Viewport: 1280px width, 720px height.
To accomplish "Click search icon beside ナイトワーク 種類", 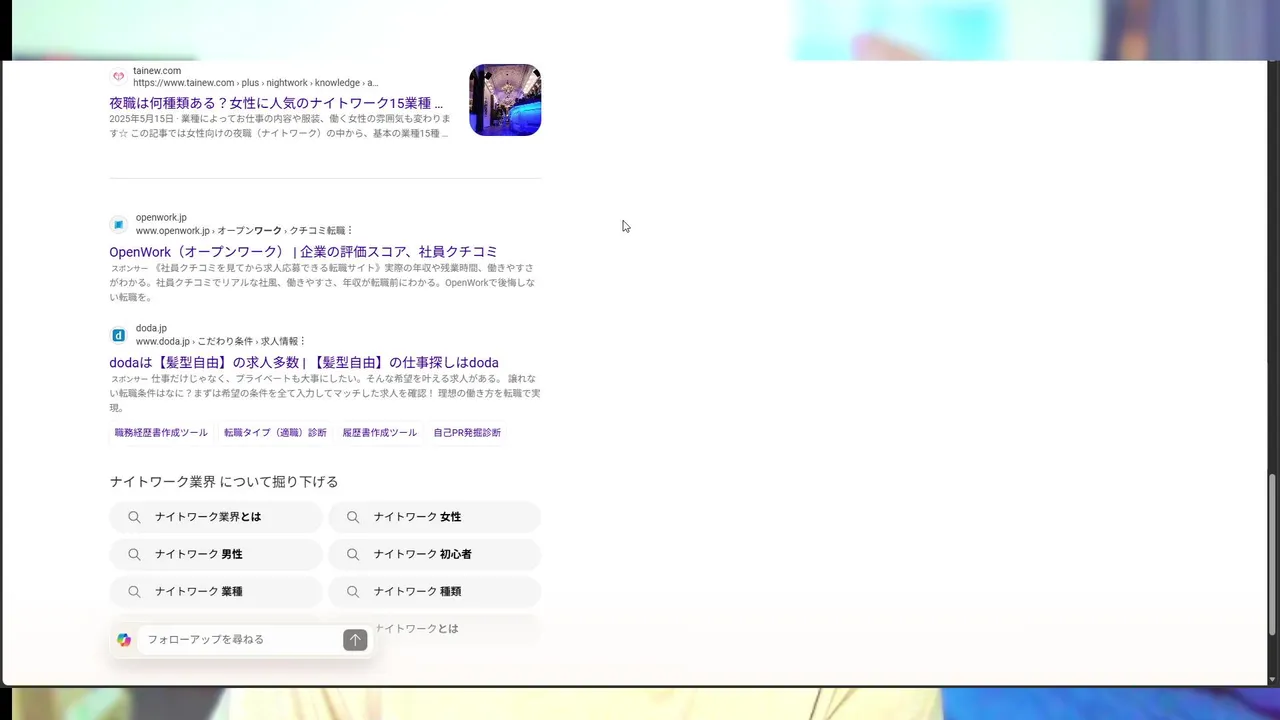I will coord(353,591).
